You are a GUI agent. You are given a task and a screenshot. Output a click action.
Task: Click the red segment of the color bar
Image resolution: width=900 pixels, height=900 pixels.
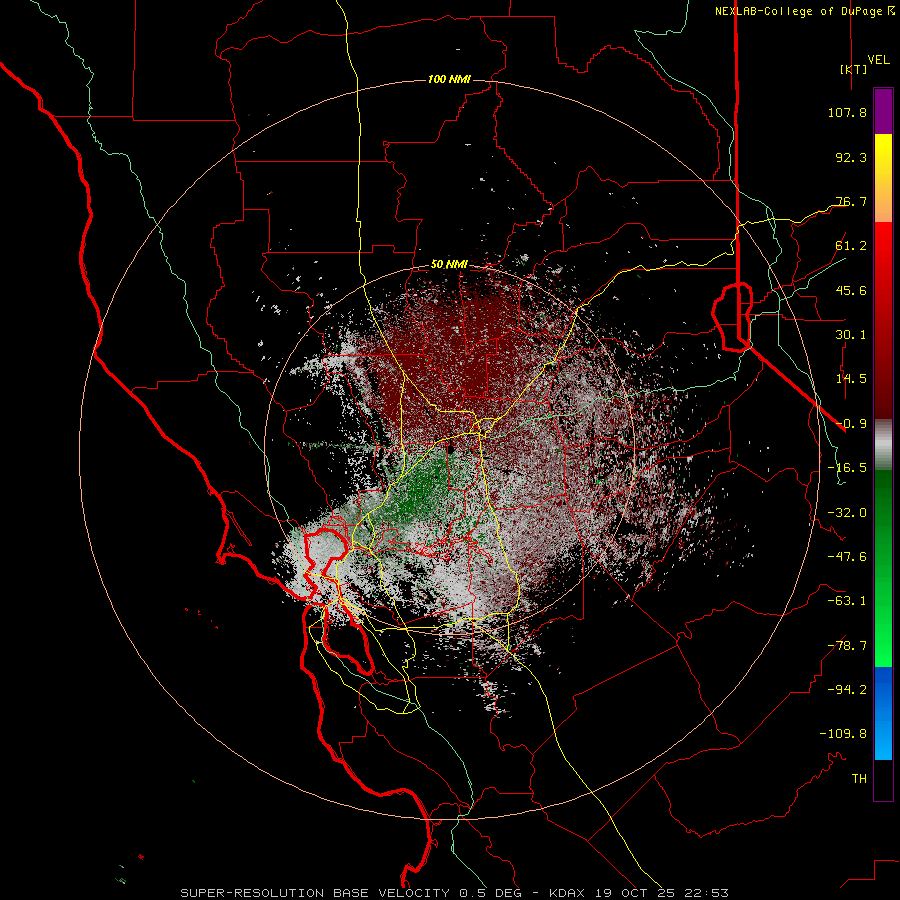883,320
